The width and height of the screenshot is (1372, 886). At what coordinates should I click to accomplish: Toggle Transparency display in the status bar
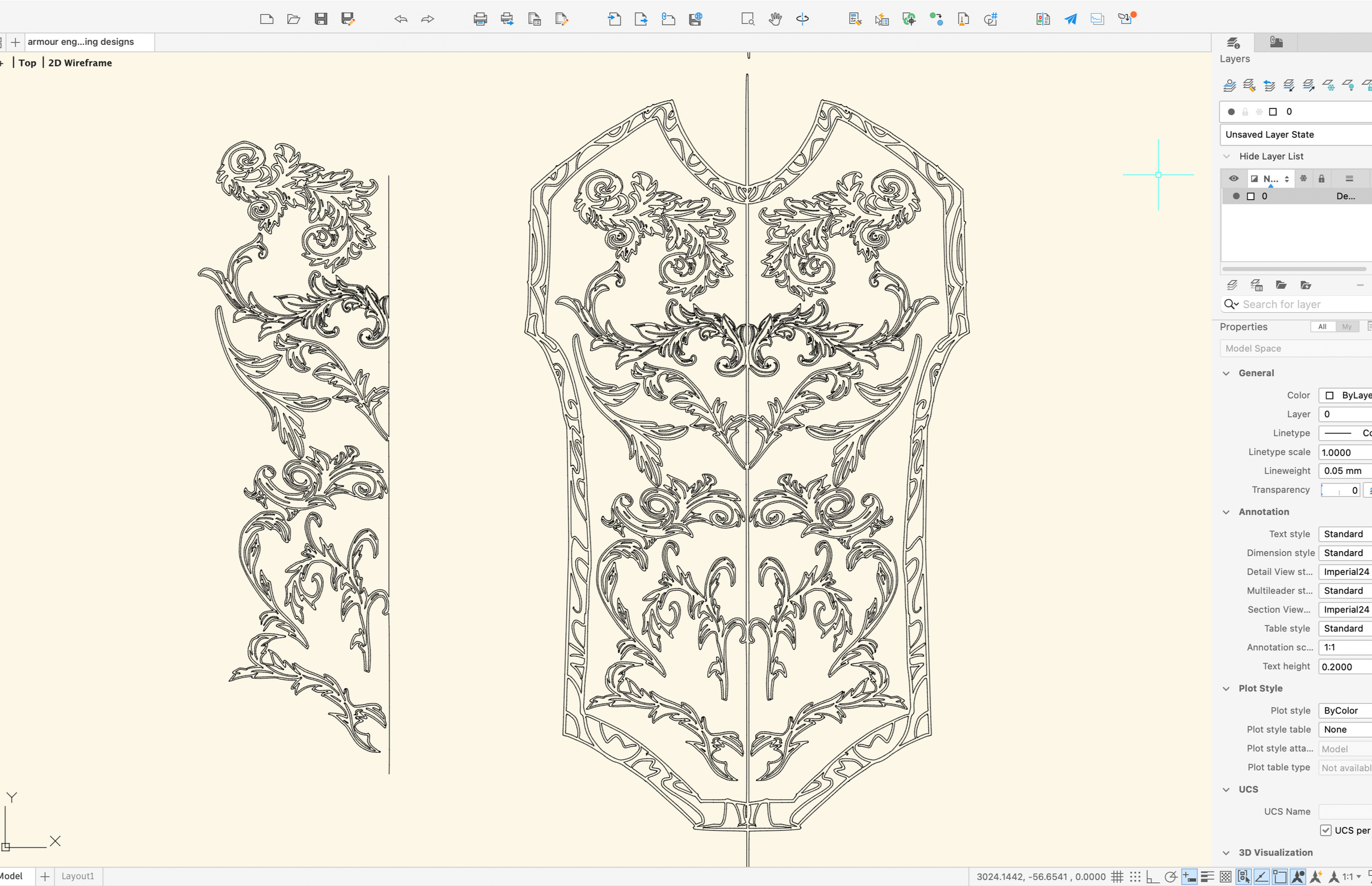point(1225,876)
